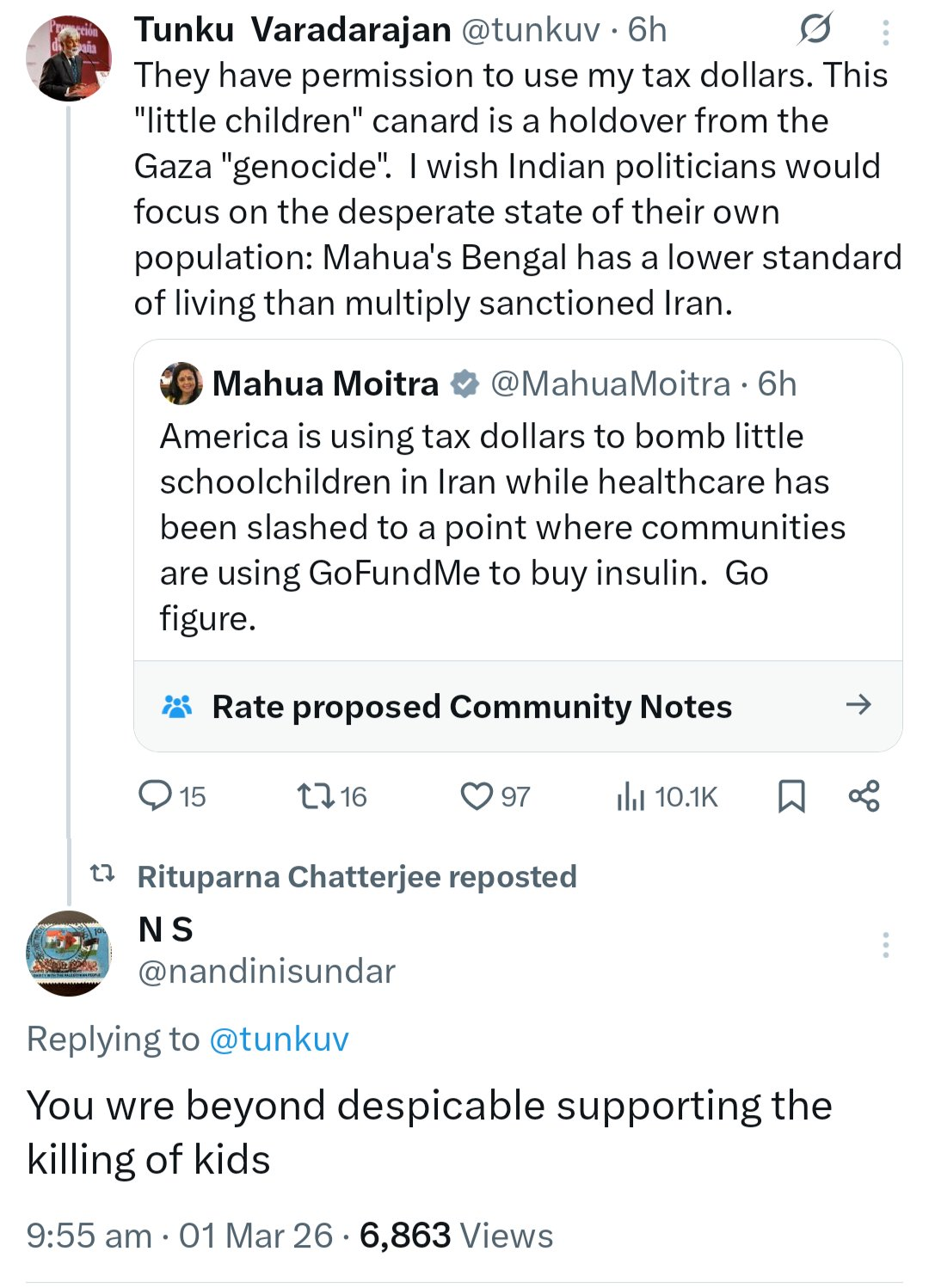Tap Mahua Moitra's verified badge
The width and height of the screenshot is (929, 1288).
[464, 383]
